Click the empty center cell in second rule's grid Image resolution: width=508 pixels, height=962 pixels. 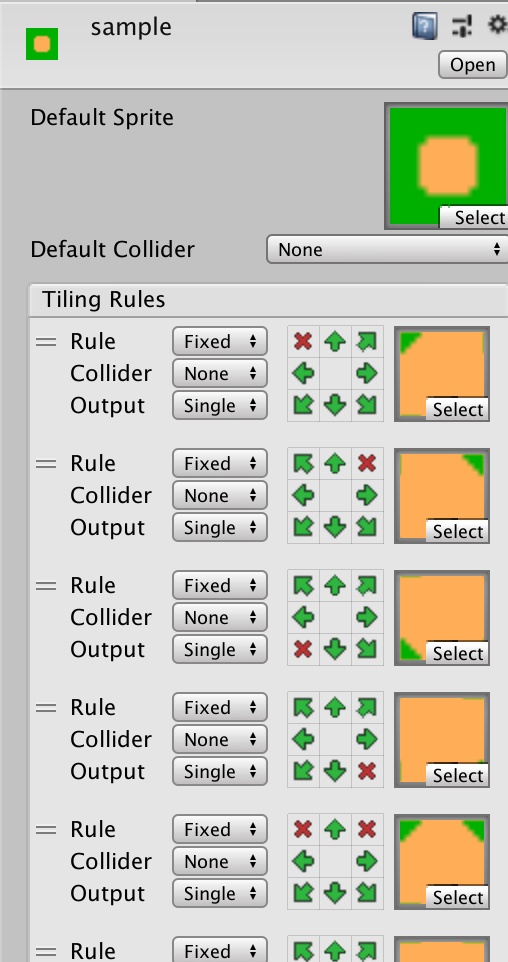tap(335, 495)
